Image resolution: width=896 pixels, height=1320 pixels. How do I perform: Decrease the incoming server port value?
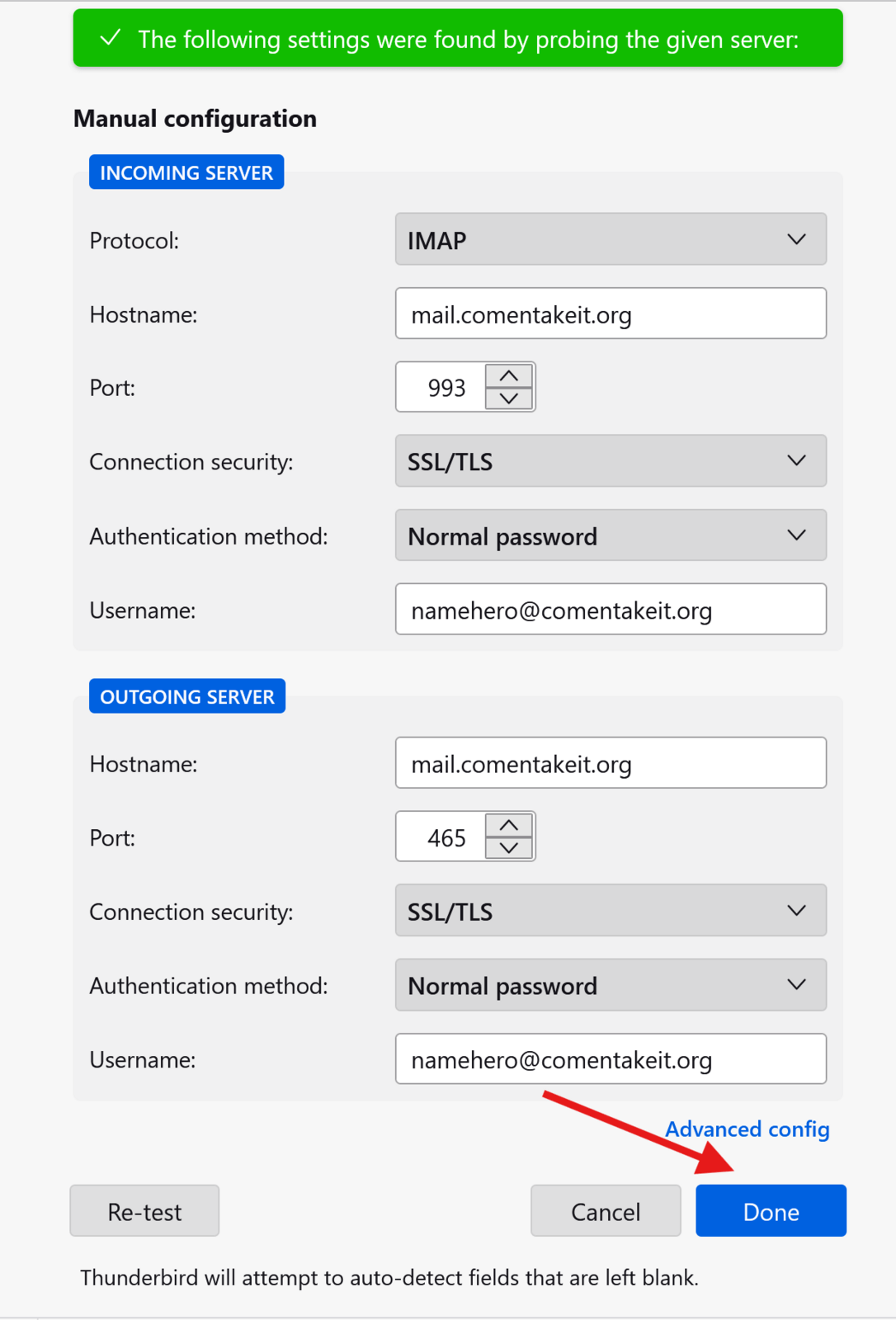point(509,398)
